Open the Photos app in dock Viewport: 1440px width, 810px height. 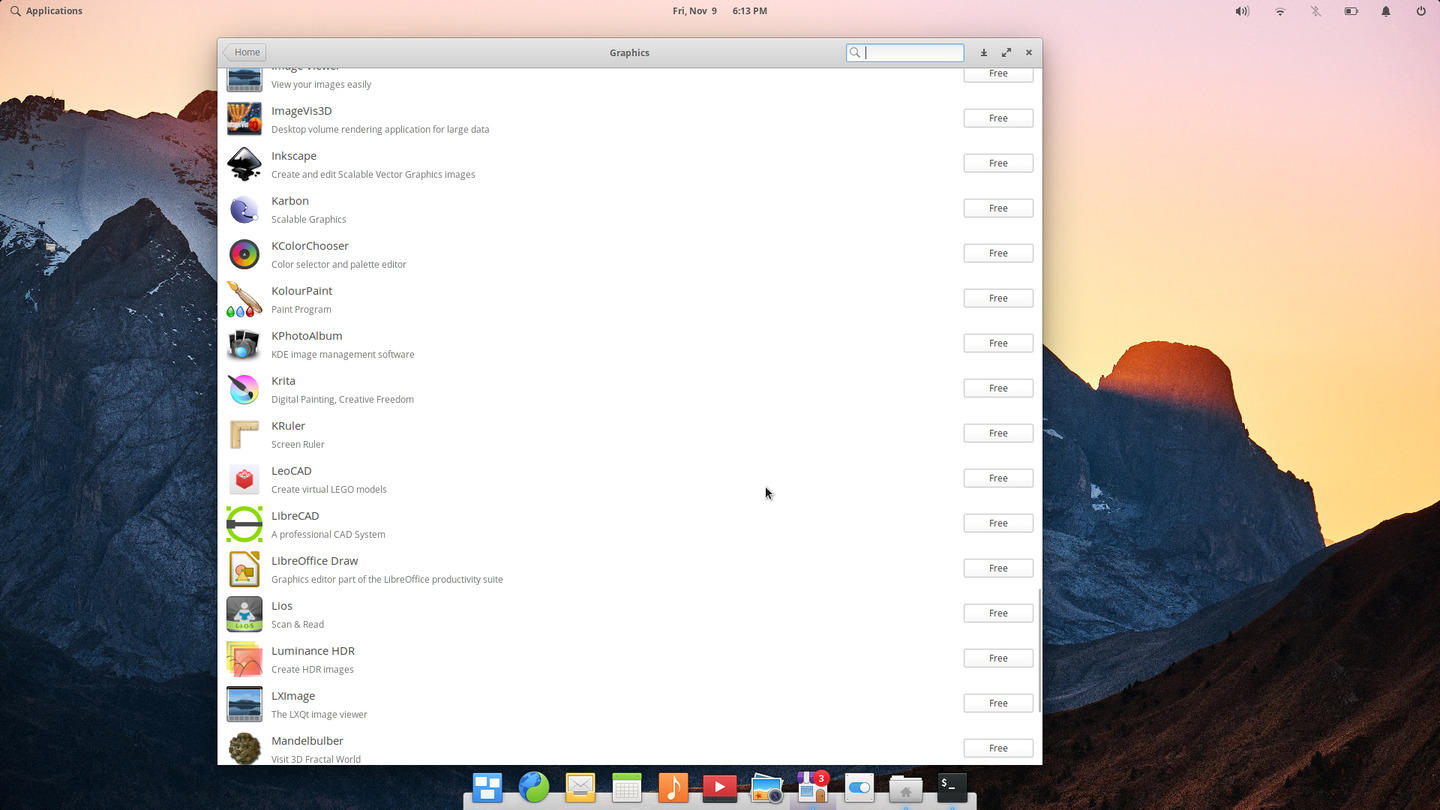766,788
